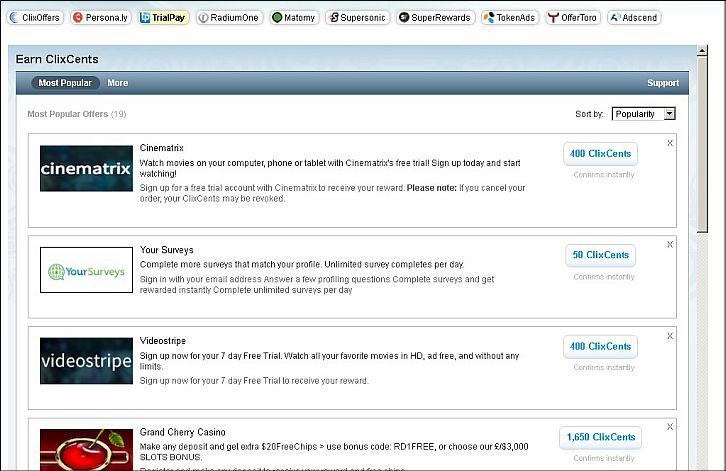Viewport: 726px width, 471px height.
Task: Claim 400 ClixCents for Videostripe
Action: click(600, 346)
